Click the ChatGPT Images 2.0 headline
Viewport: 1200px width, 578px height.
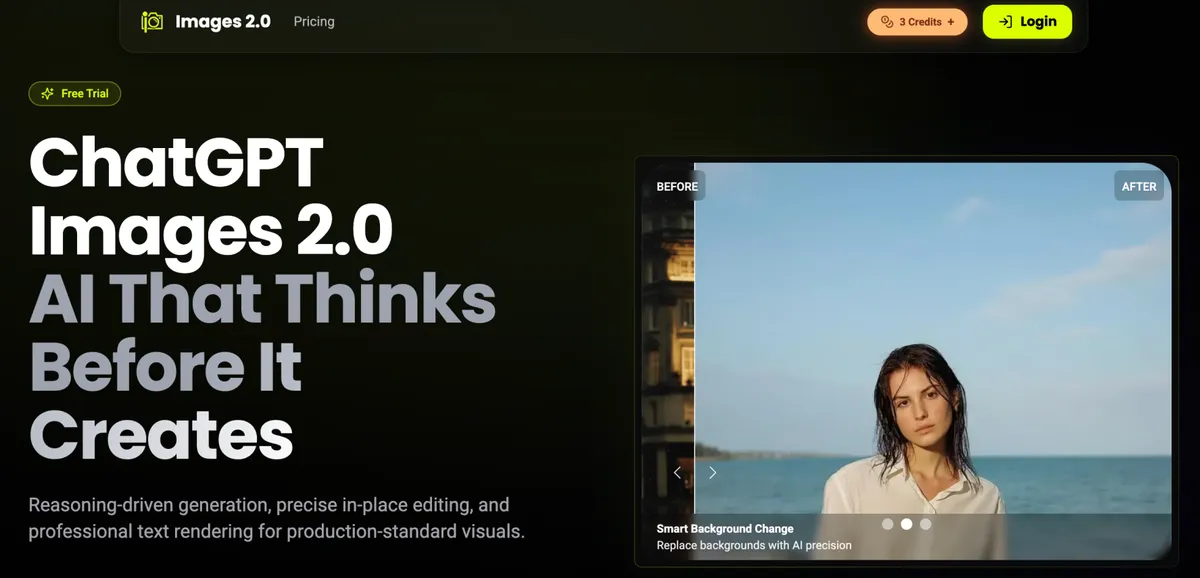pyautogui.click(x=211, y=197)
